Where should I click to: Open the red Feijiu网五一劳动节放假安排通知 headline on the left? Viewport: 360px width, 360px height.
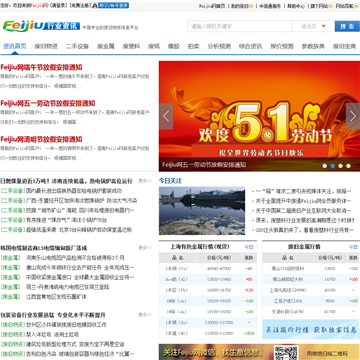[x=48, y=103]
